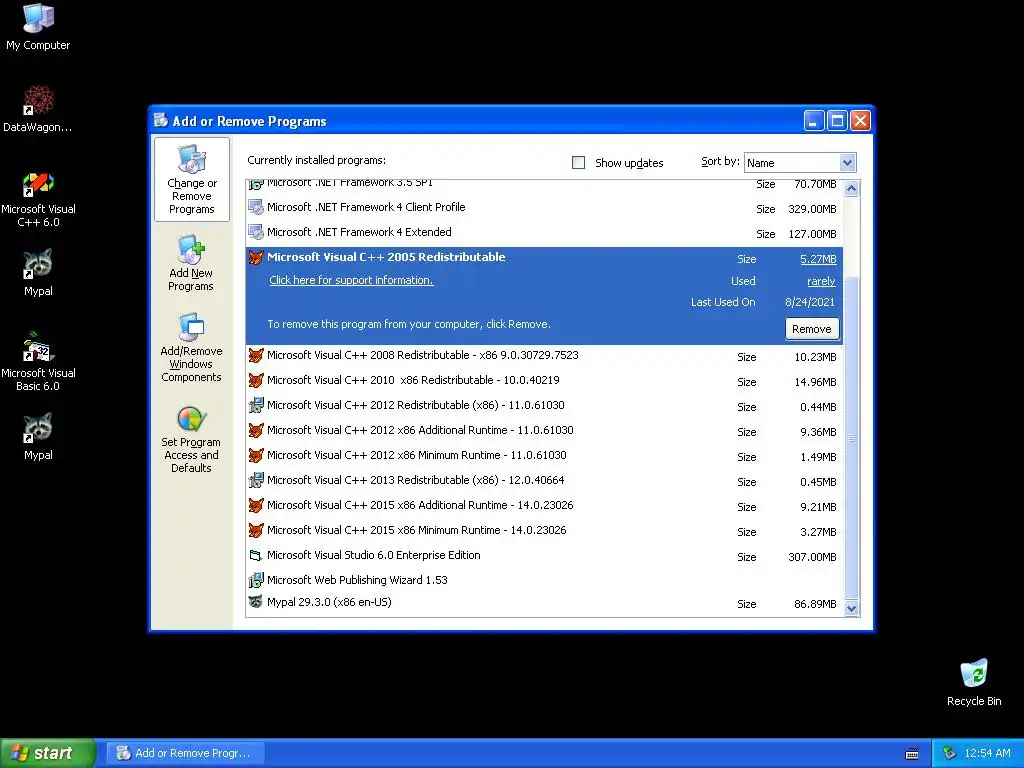Open Click here for support information link

351,280
